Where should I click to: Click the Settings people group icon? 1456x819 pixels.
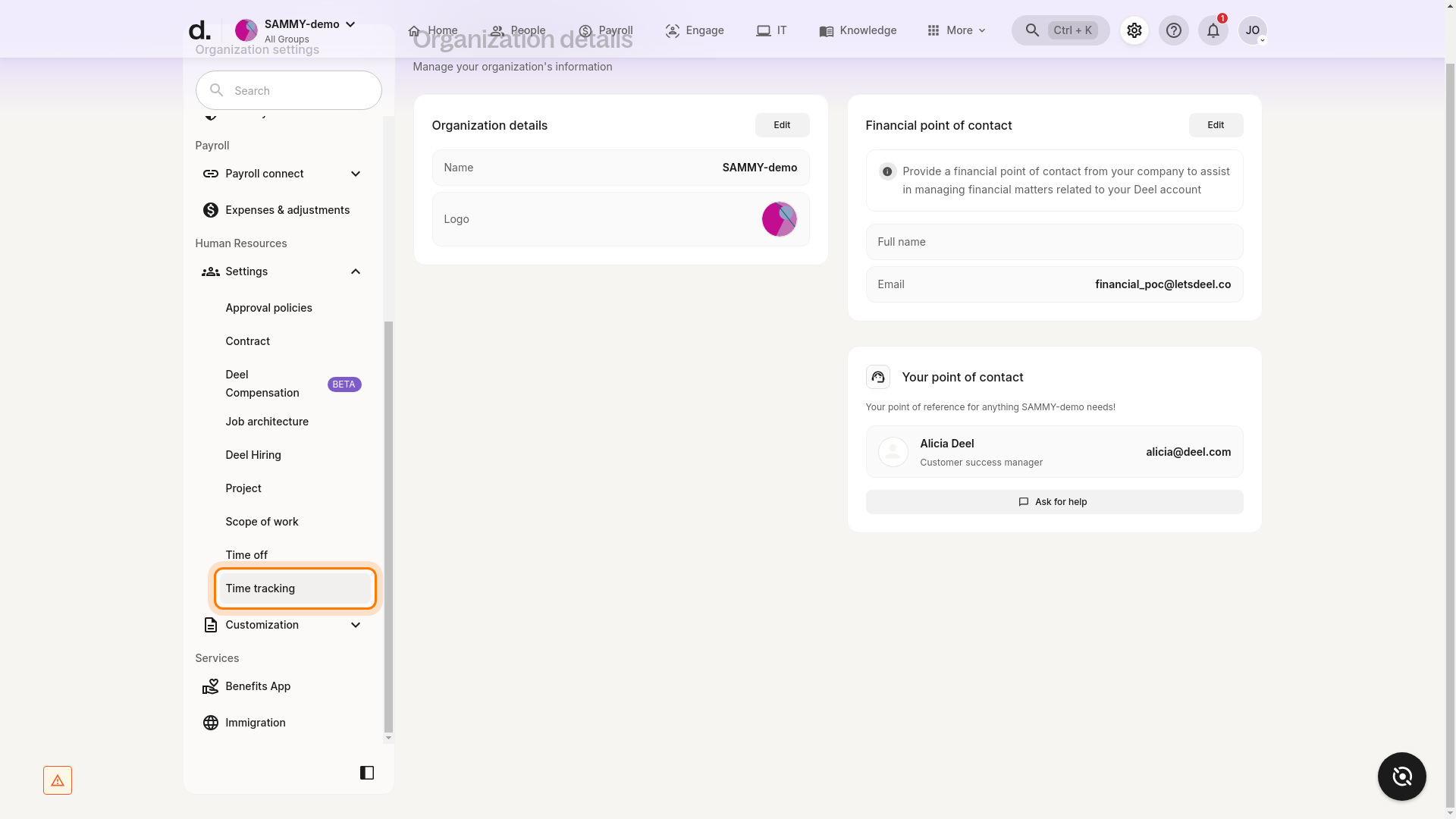coord(210,271)
